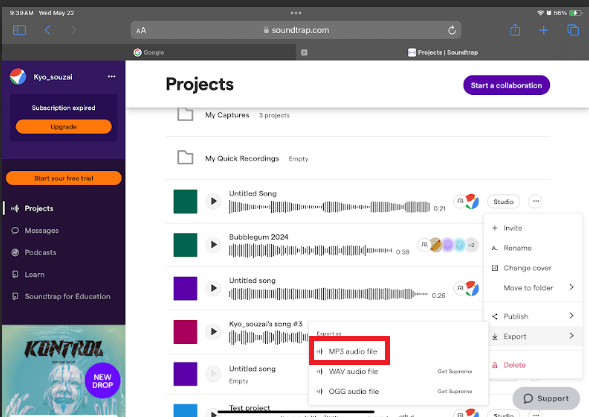589x417 pixels.
Task: Expand the Export submenu
Action: pyautogui.click(x=533, y=336)
